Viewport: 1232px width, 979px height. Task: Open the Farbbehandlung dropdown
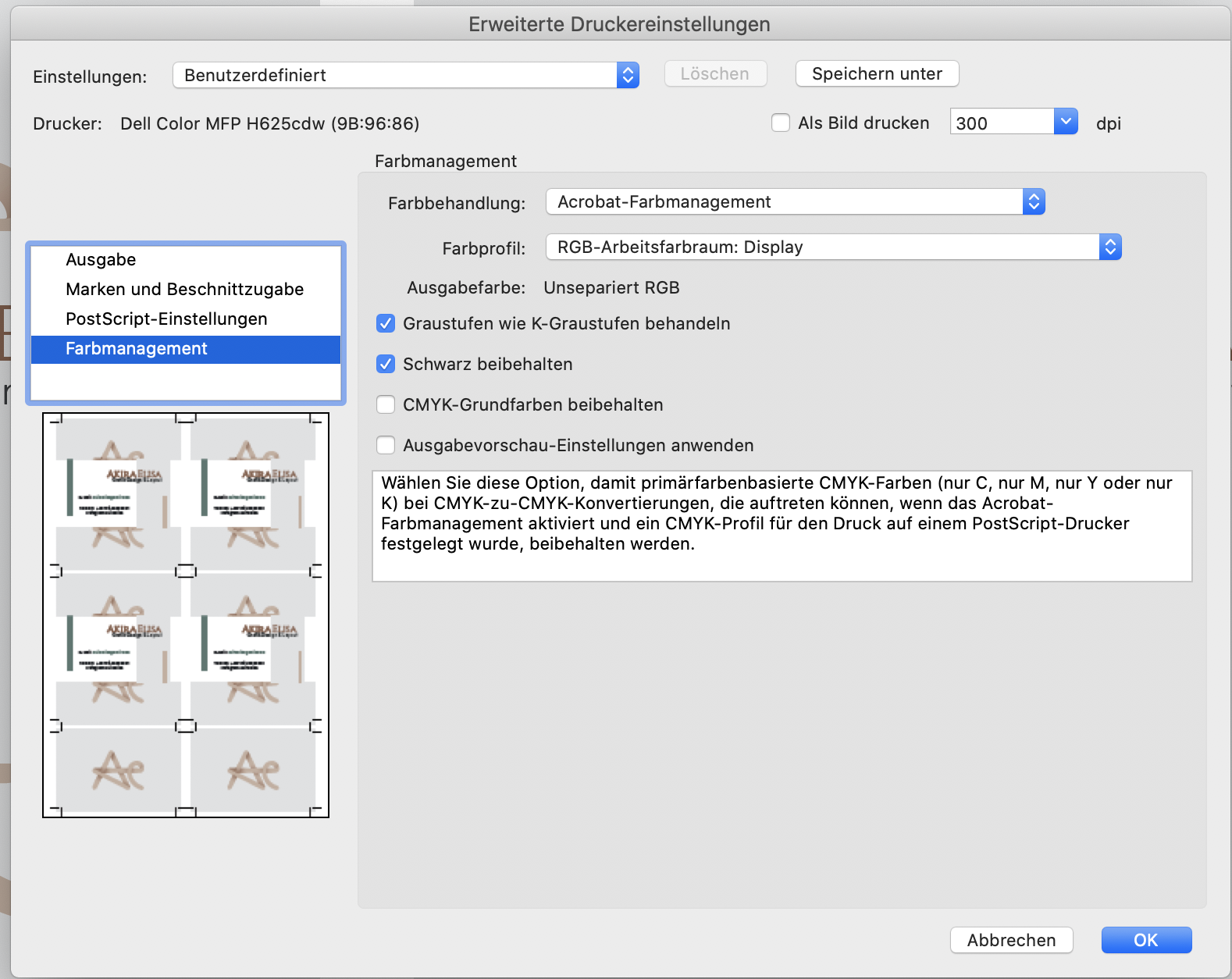[x=795, y=202]
